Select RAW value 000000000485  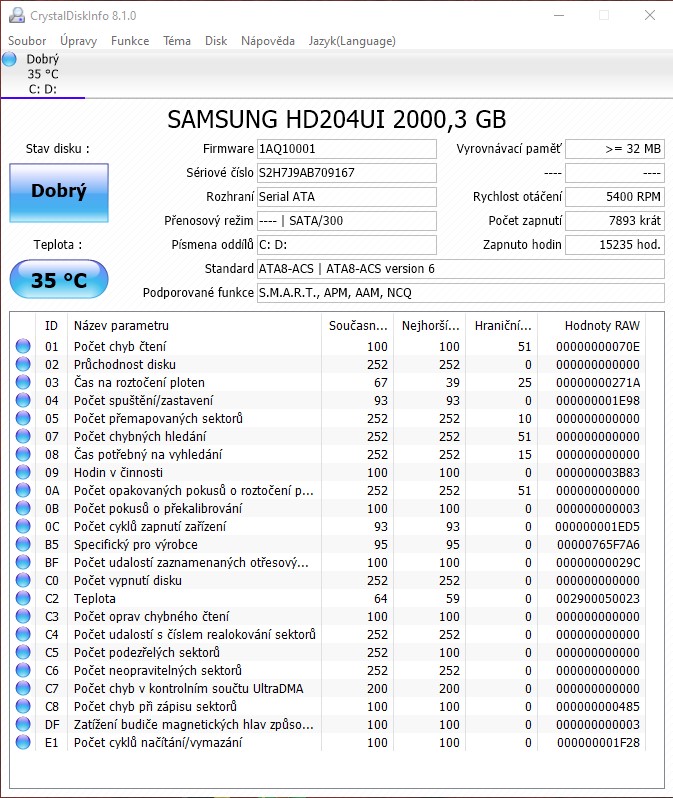[598, 706]
